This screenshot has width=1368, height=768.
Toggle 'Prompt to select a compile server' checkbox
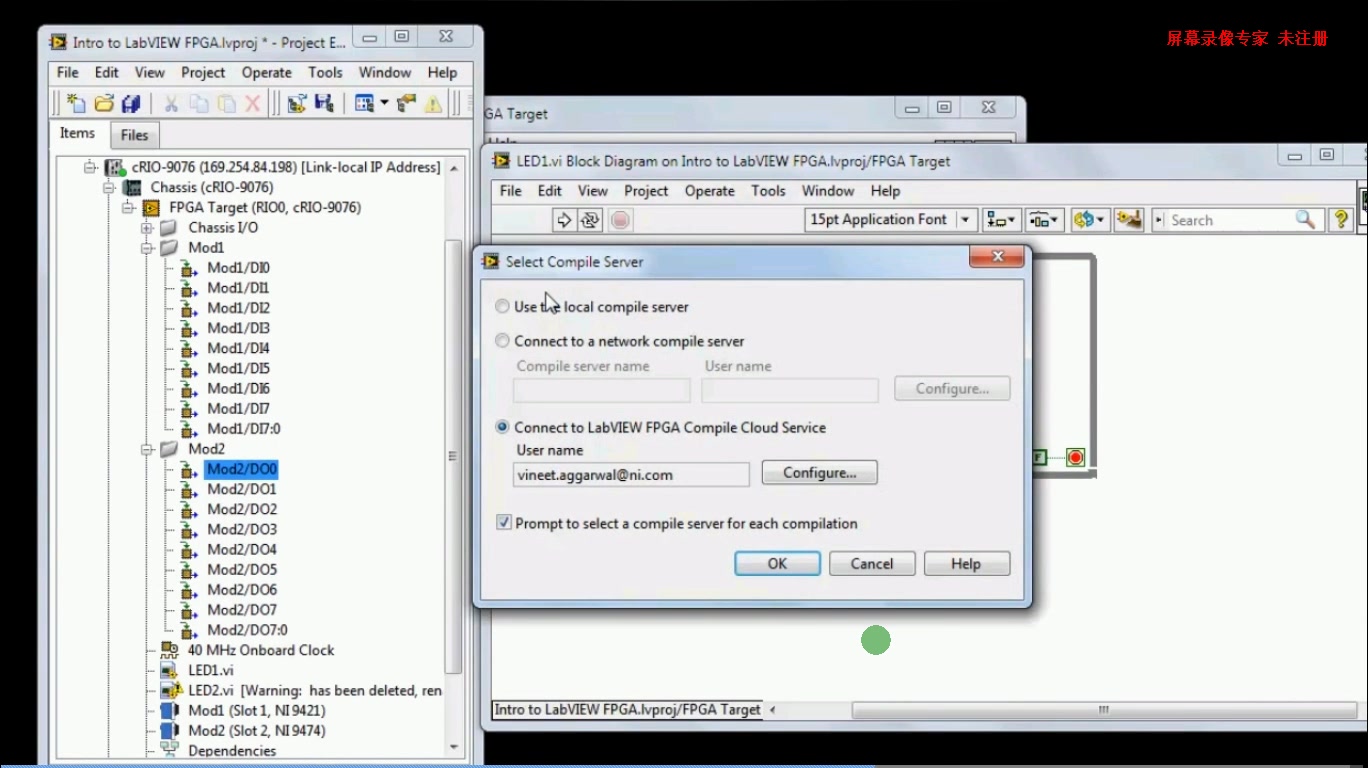point(504,523)
